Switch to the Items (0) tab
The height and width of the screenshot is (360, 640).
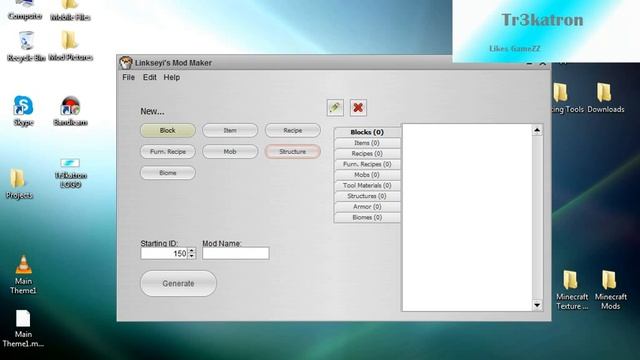(x=367, y=143)
